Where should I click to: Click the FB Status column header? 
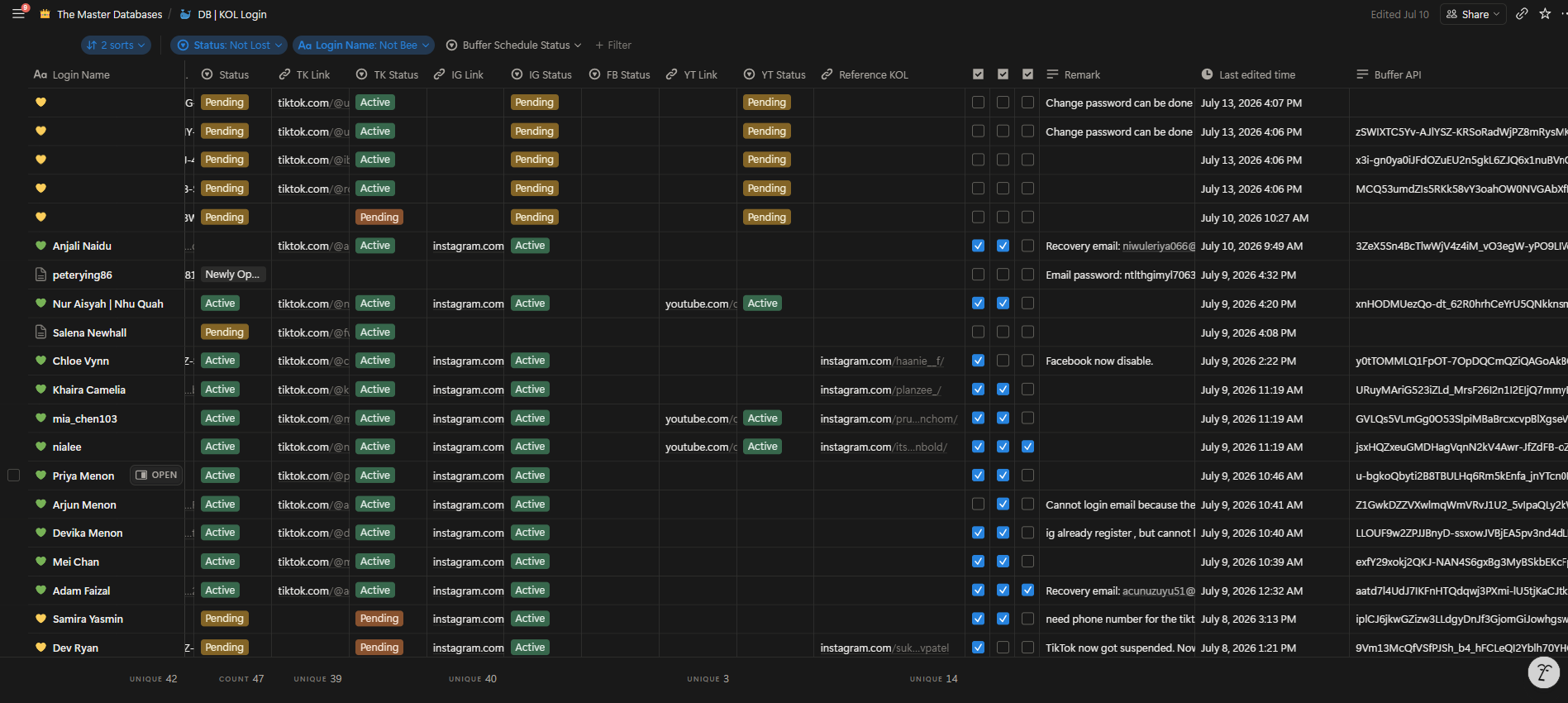pos(619,74)
